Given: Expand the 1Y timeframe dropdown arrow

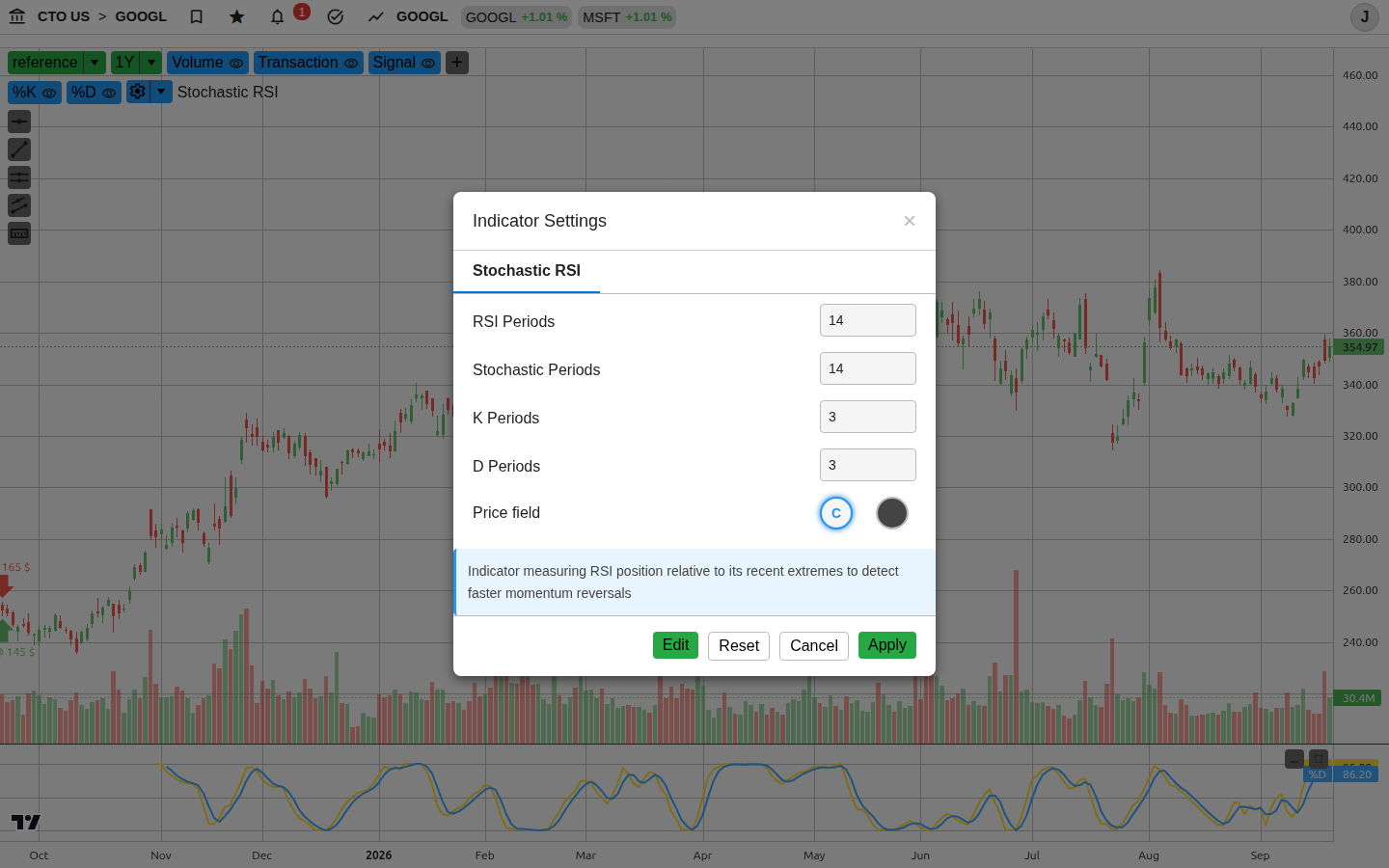Looking at the screenshot, I should point(151,63).
